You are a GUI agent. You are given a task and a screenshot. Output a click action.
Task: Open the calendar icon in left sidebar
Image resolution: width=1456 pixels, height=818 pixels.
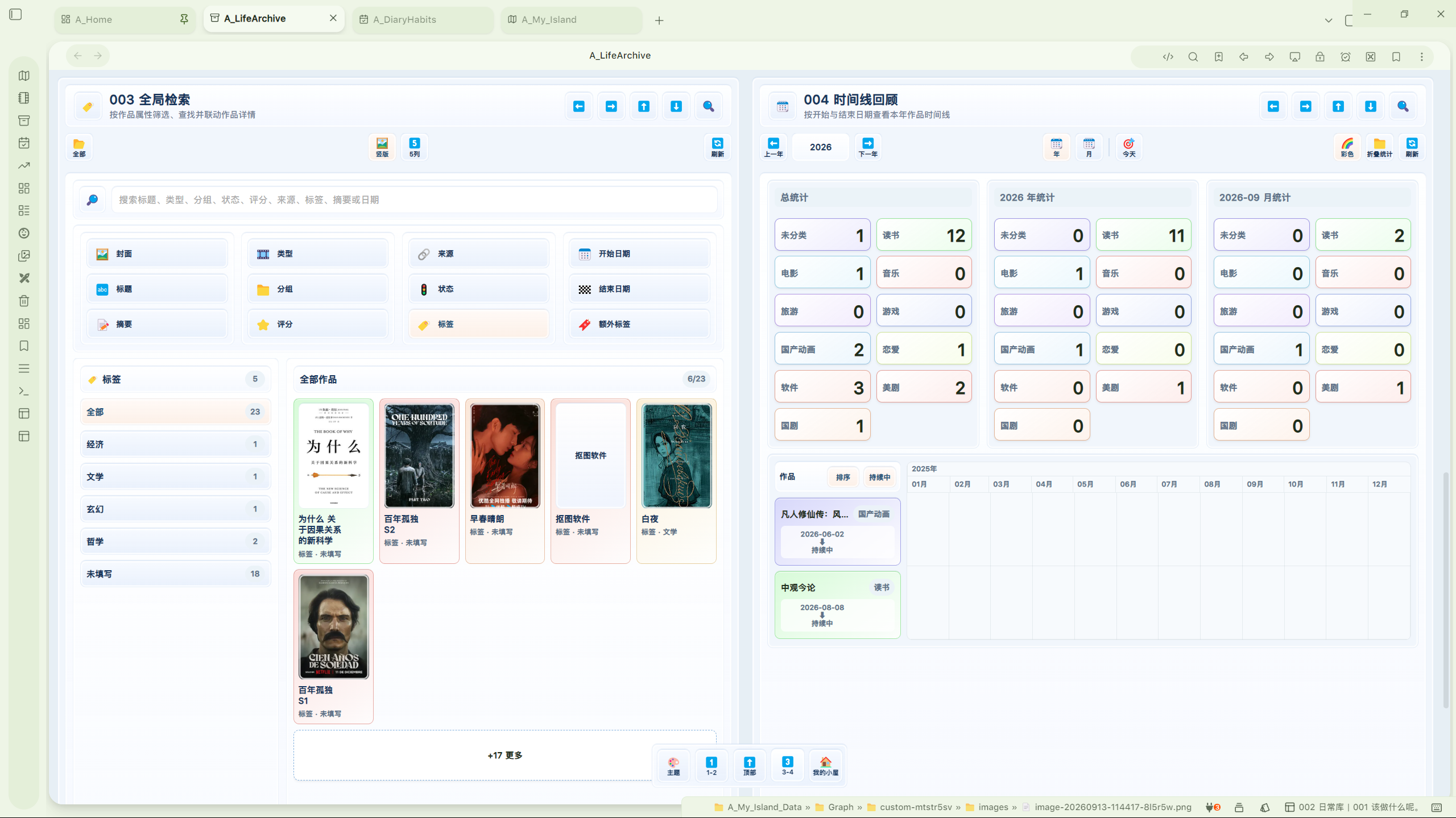tap(24, 143)
